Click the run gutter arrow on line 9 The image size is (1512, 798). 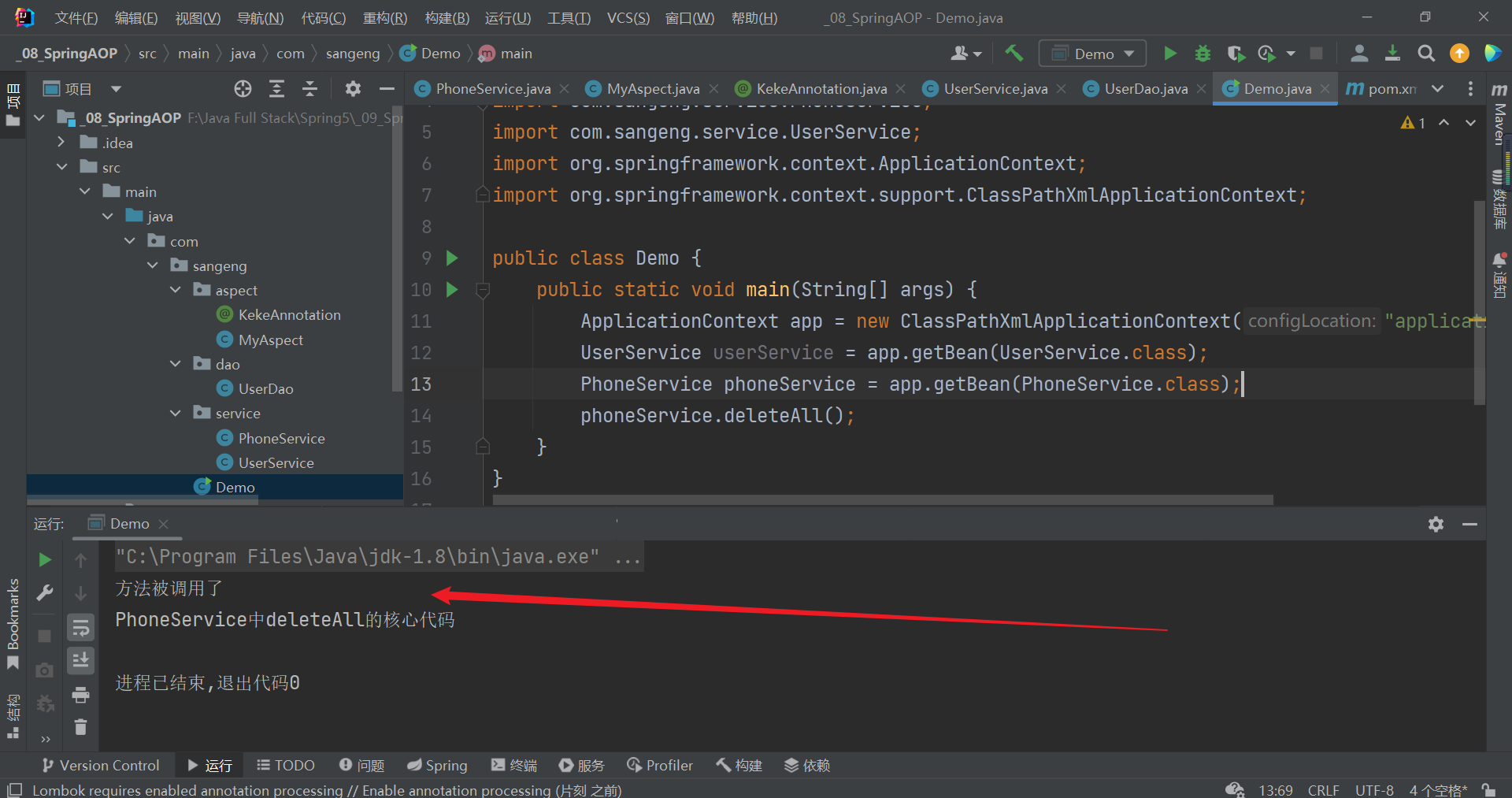point(452,258)
